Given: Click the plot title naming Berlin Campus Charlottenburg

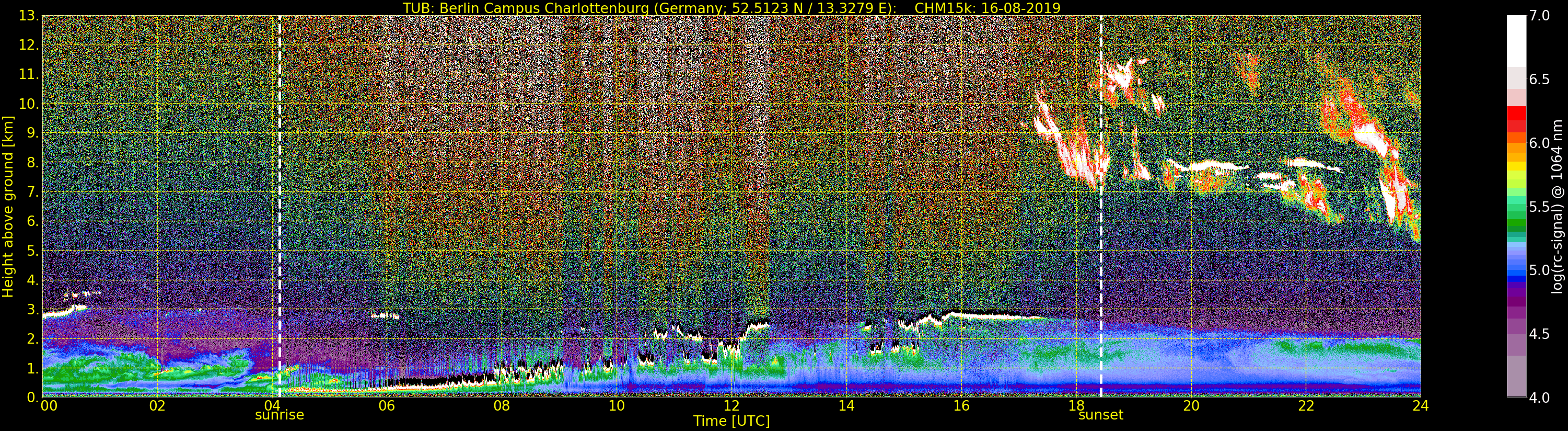Looking at the screenshot, I should click(731, 8).
